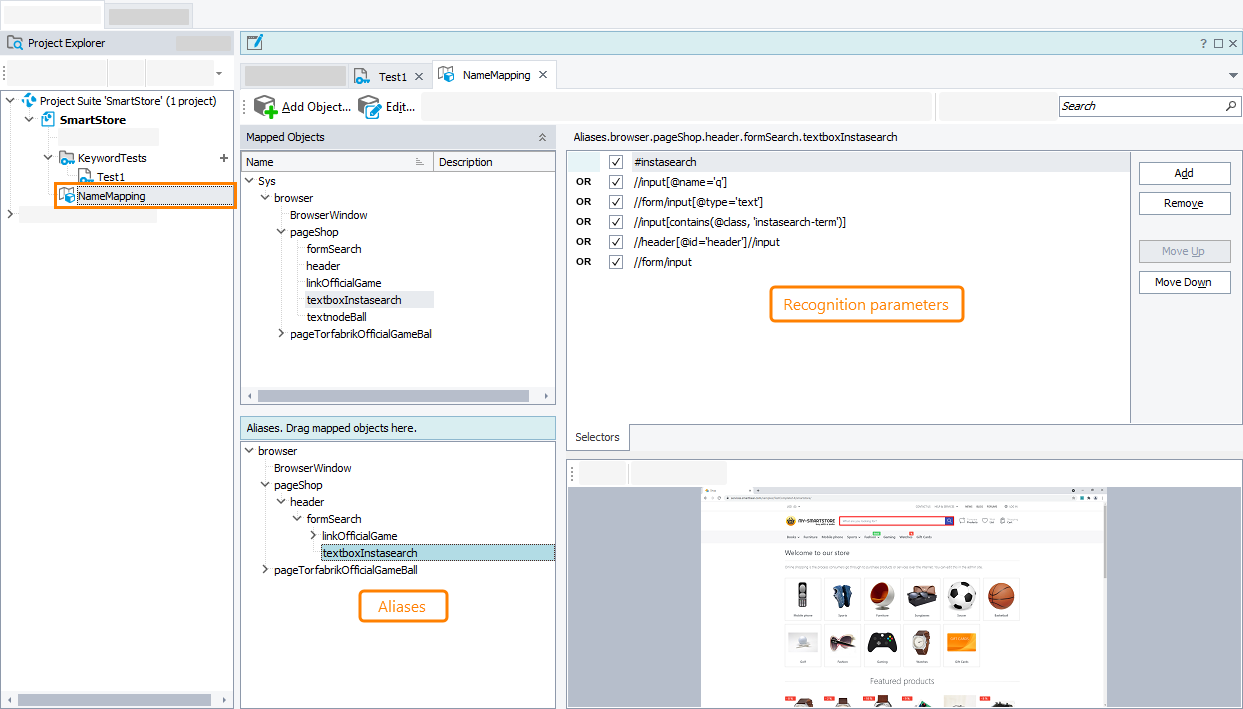Click the Move Down button
This screenshot has width=1243, height=709.
point(1184,282)
